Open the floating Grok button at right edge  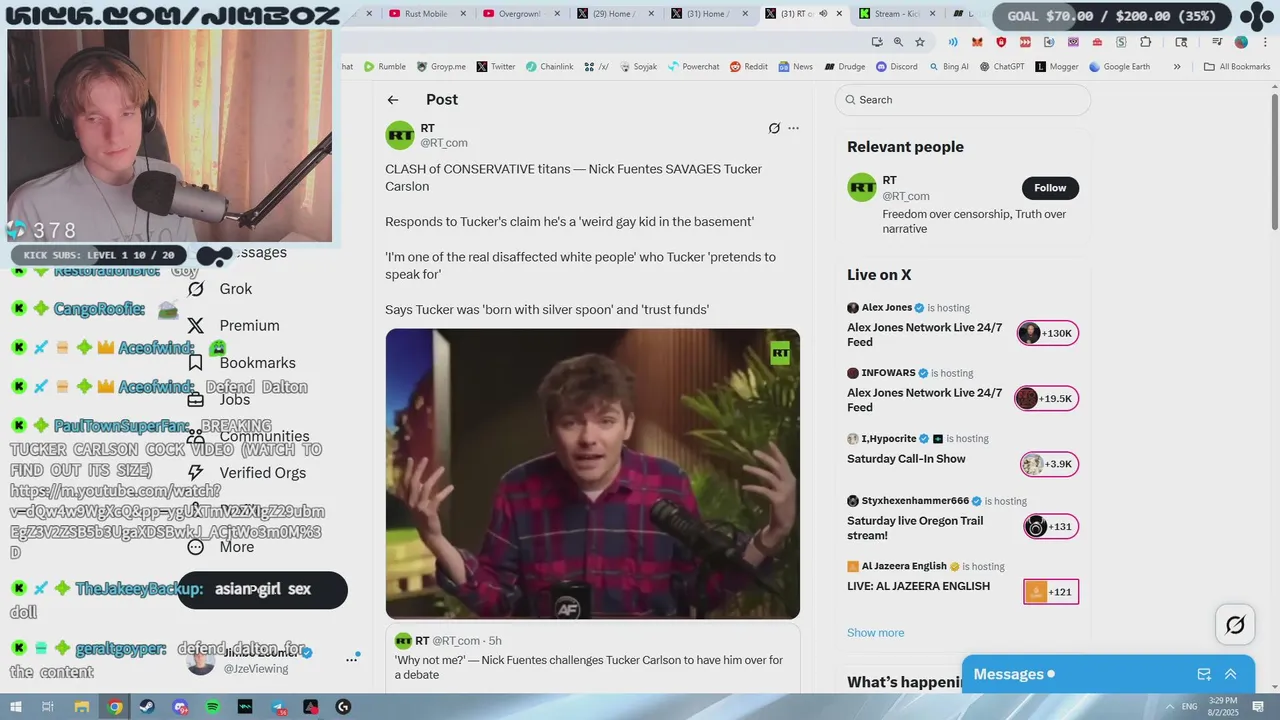click(x=1235, y=625)
